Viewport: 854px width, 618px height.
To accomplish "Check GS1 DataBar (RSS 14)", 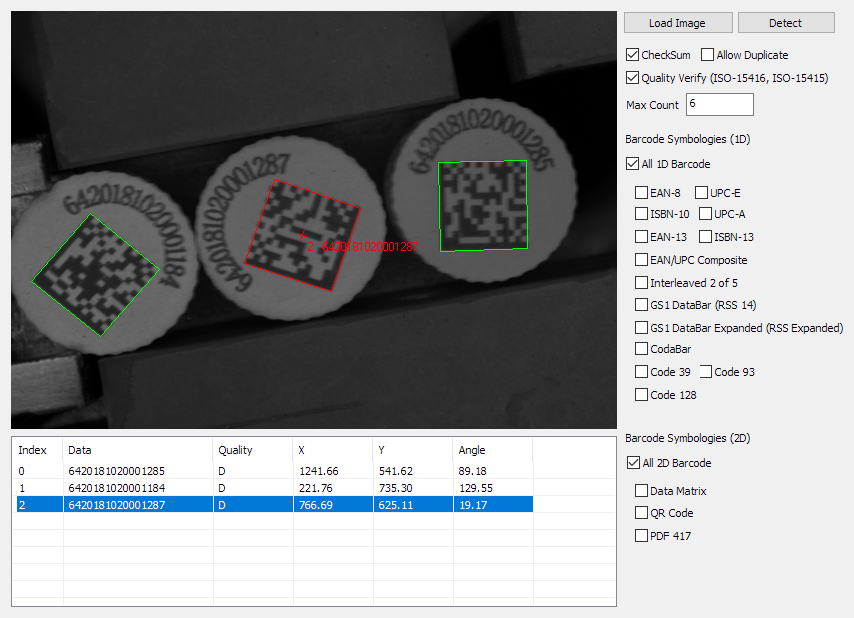I will pos(641,305).
